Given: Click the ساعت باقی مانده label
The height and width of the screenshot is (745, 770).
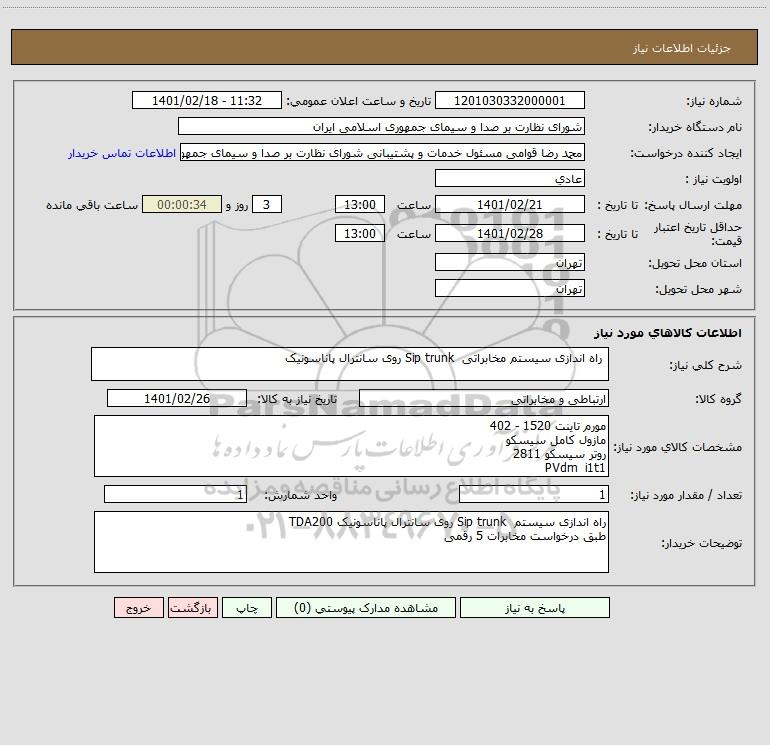Looking at the screenshot, I should point(92,205).
